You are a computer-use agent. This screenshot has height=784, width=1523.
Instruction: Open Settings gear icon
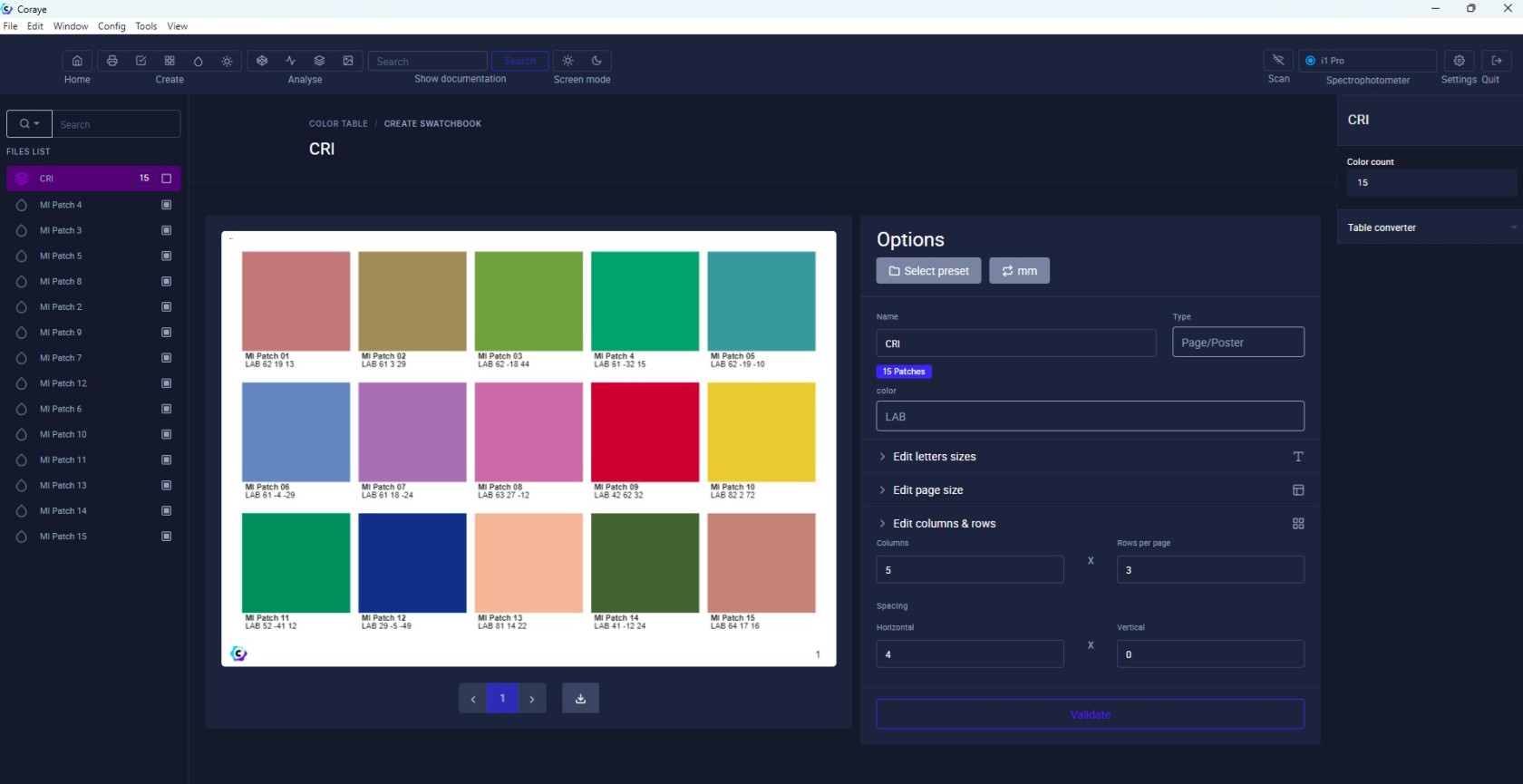[x=1459, y=61]
